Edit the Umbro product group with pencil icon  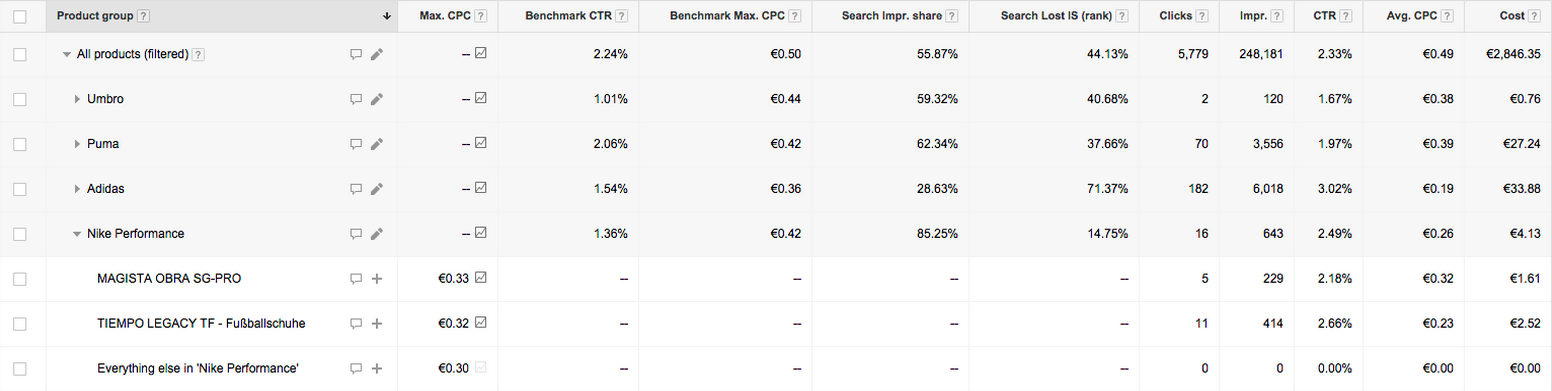pos(377,99)
